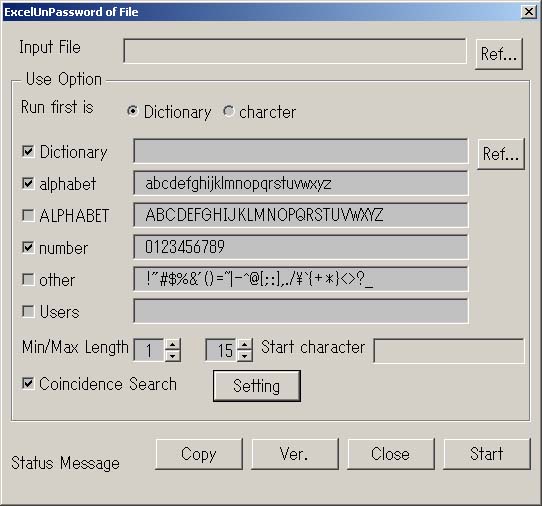Click the Ref... button beside Input File
This screenshot has width=542, height=506.
pyautogui.click(x=499, y=54)
